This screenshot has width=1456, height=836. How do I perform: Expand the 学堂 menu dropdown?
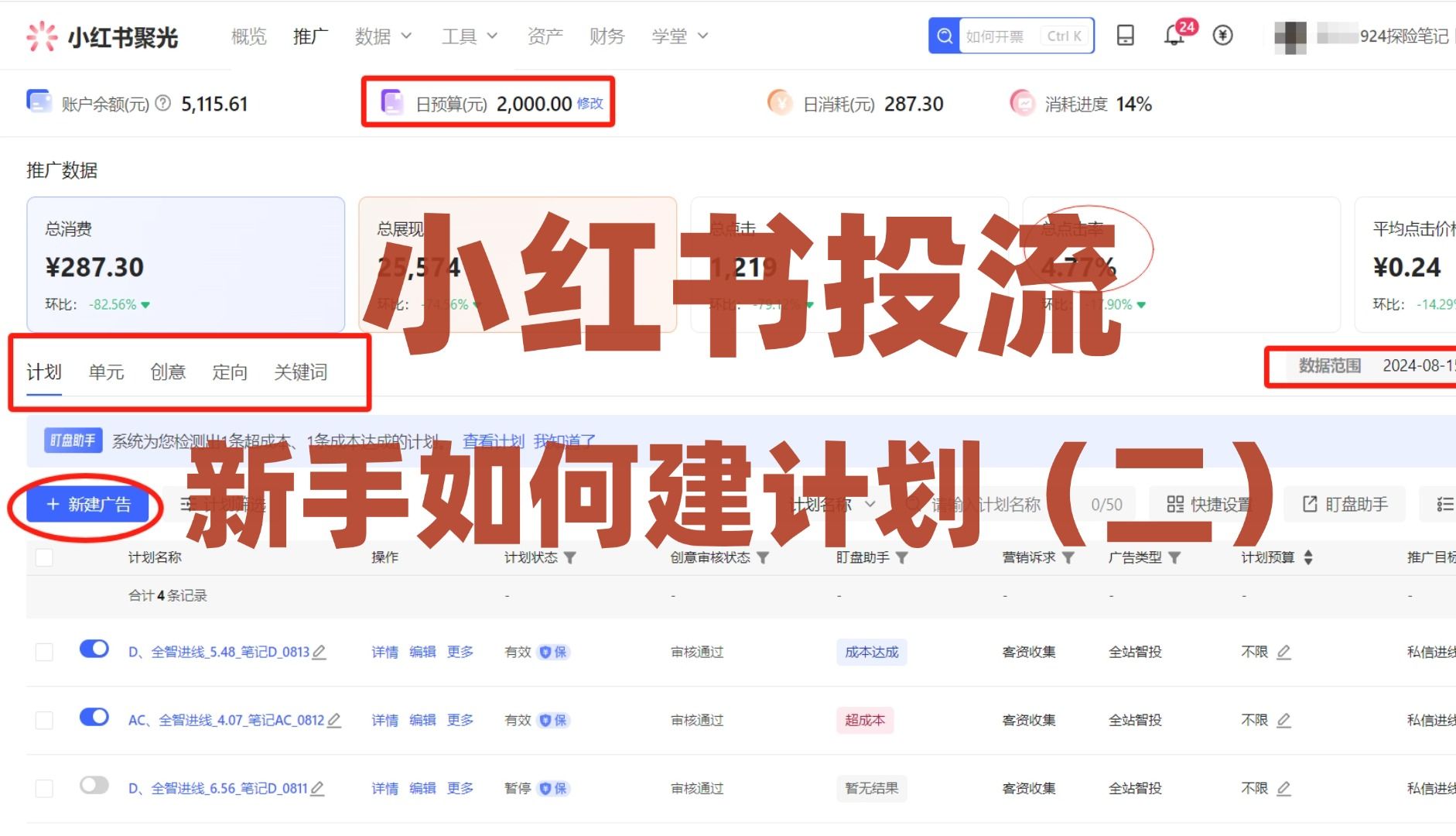[680, 36]
